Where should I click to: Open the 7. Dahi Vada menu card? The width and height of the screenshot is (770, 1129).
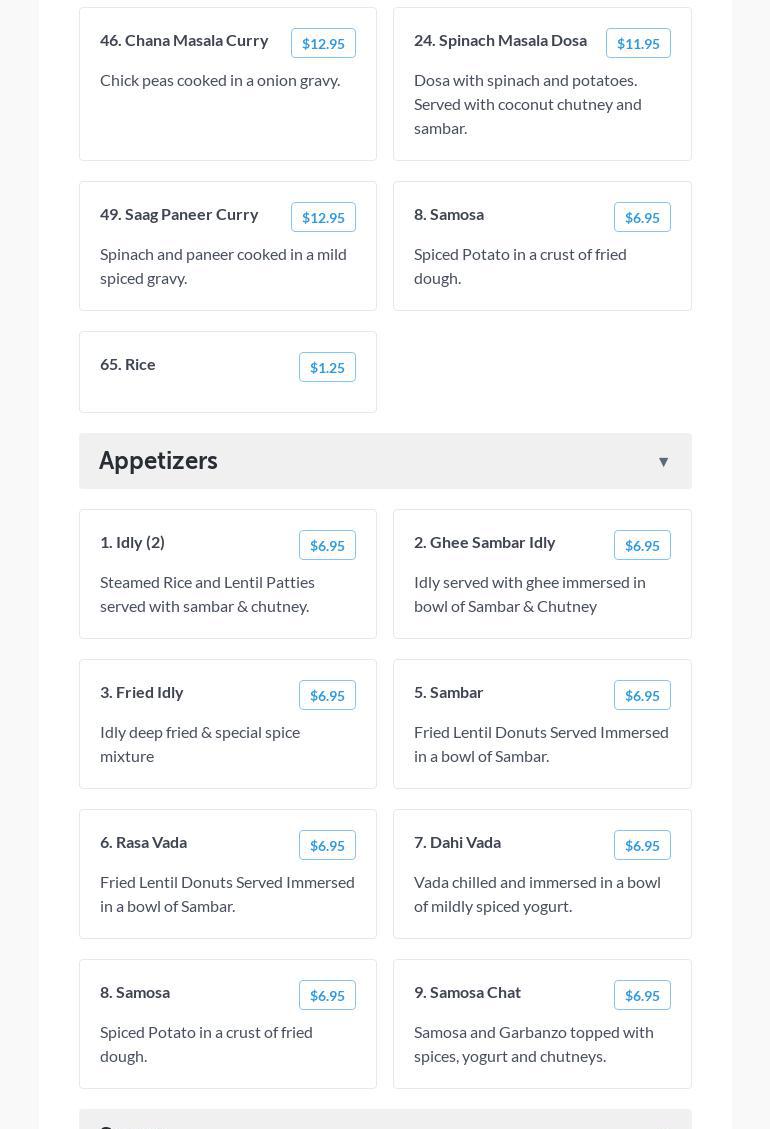[541, 874]
